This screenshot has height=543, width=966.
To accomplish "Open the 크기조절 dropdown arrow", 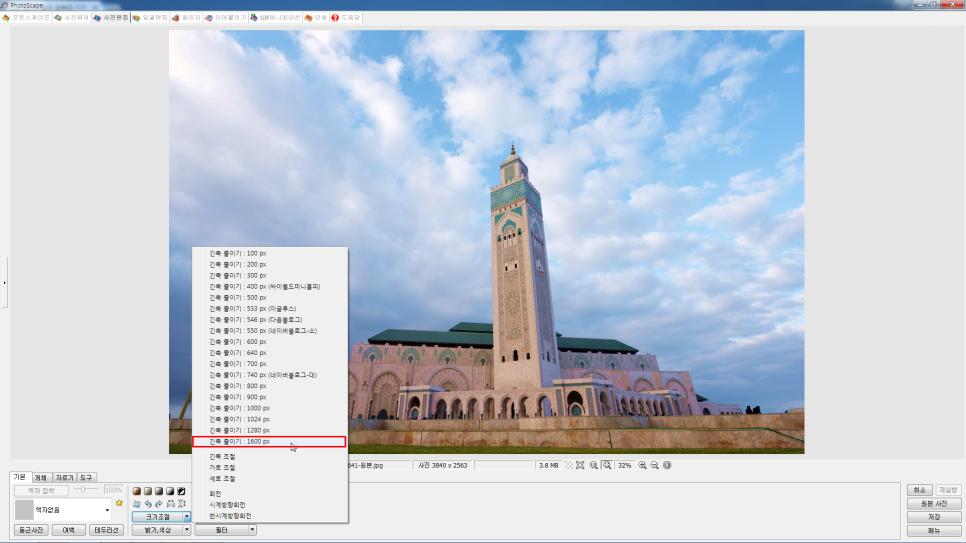I will pos(187,517).
